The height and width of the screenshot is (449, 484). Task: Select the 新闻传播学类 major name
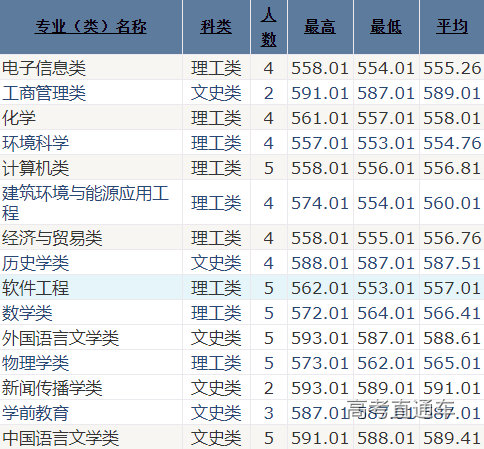(52, 388)
